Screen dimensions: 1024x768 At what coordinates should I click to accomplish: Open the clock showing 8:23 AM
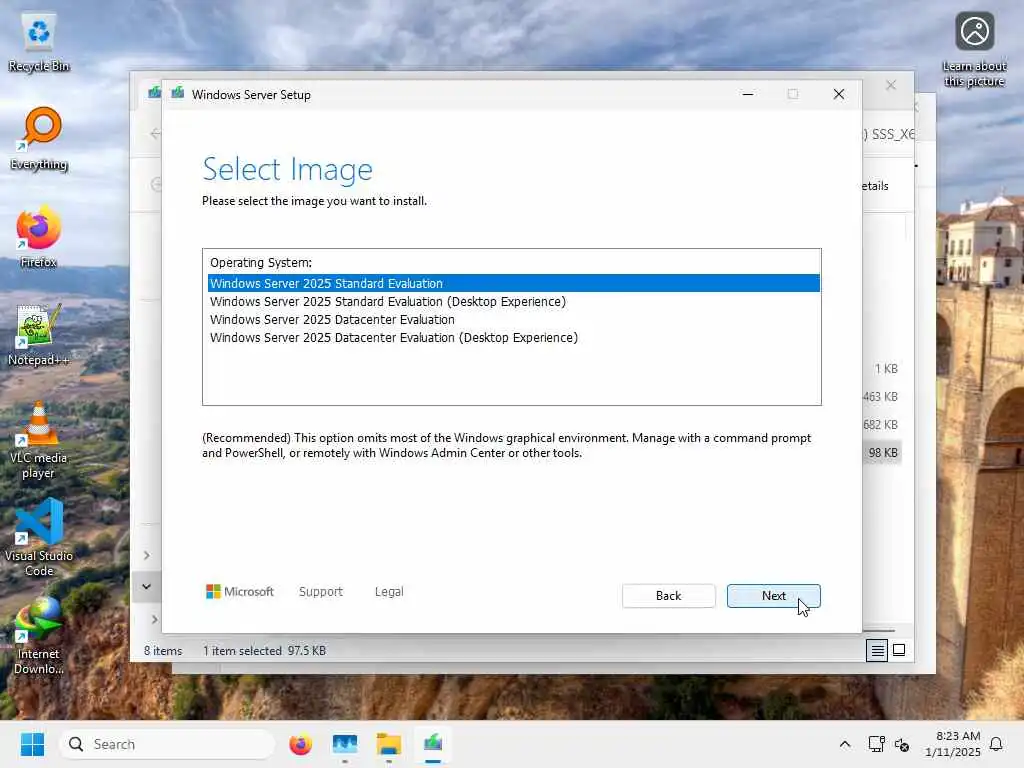[953, 744]
